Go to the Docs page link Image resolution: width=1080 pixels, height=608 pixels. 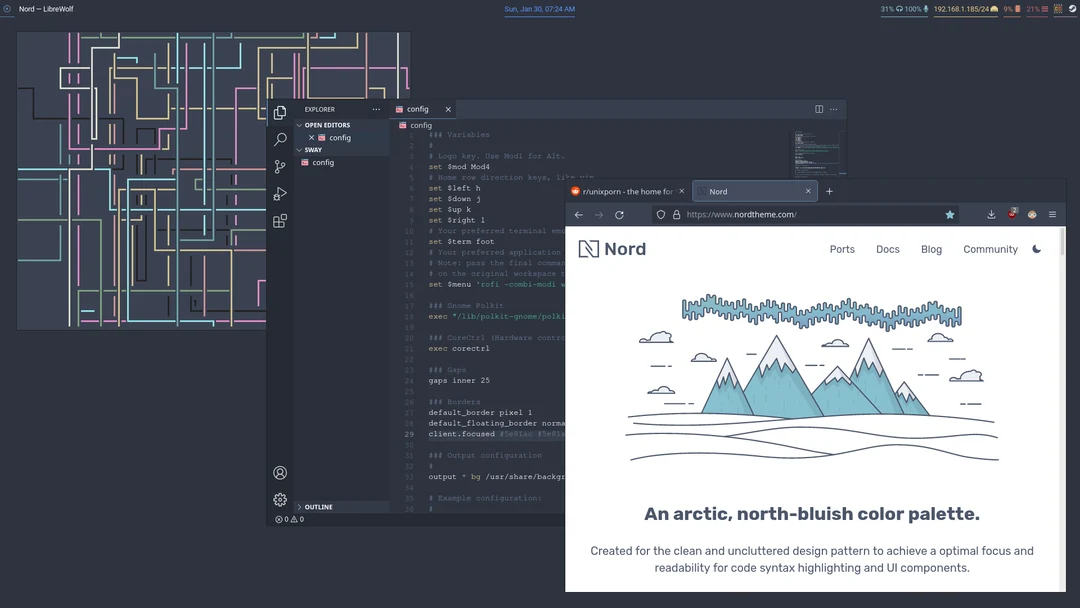tap(888, 249)
